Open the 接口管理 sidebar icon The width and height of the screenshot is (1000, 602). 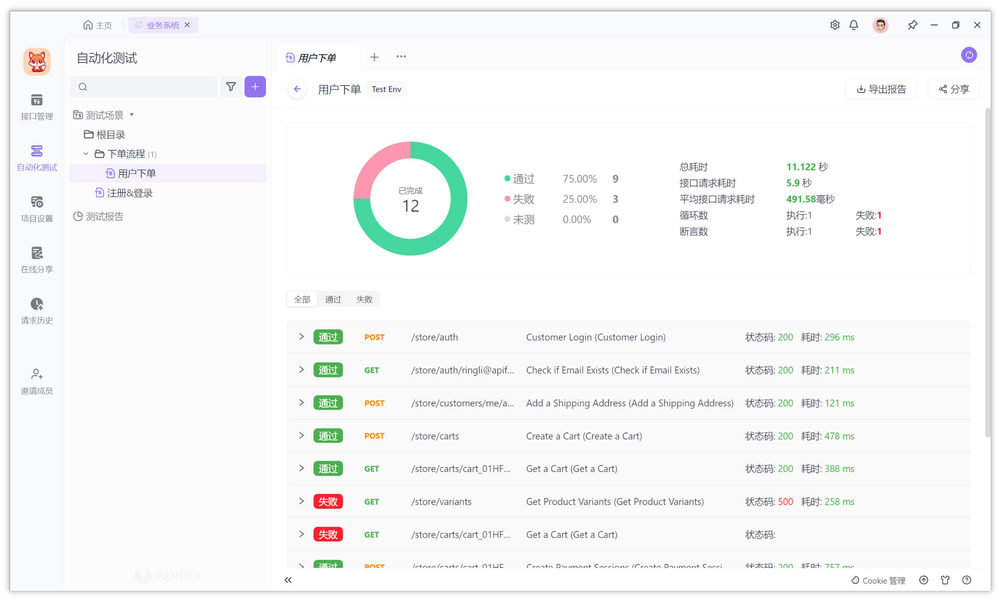[x=37, y=106]
